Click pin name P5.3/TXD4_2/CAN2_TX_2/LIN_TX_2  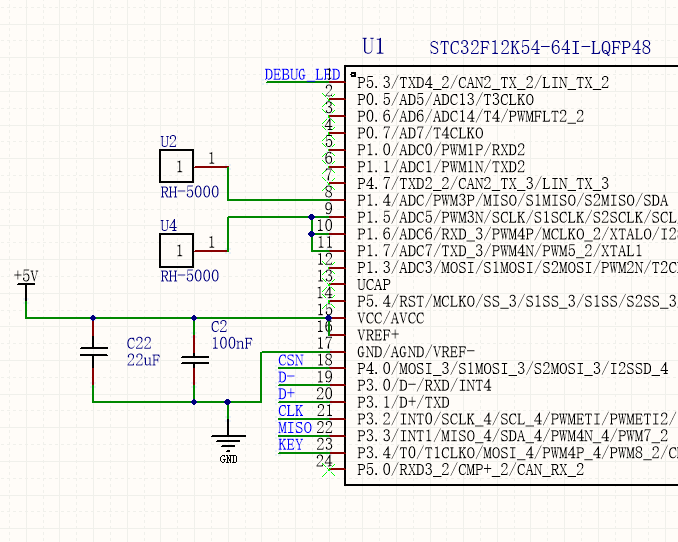[483, 82]
